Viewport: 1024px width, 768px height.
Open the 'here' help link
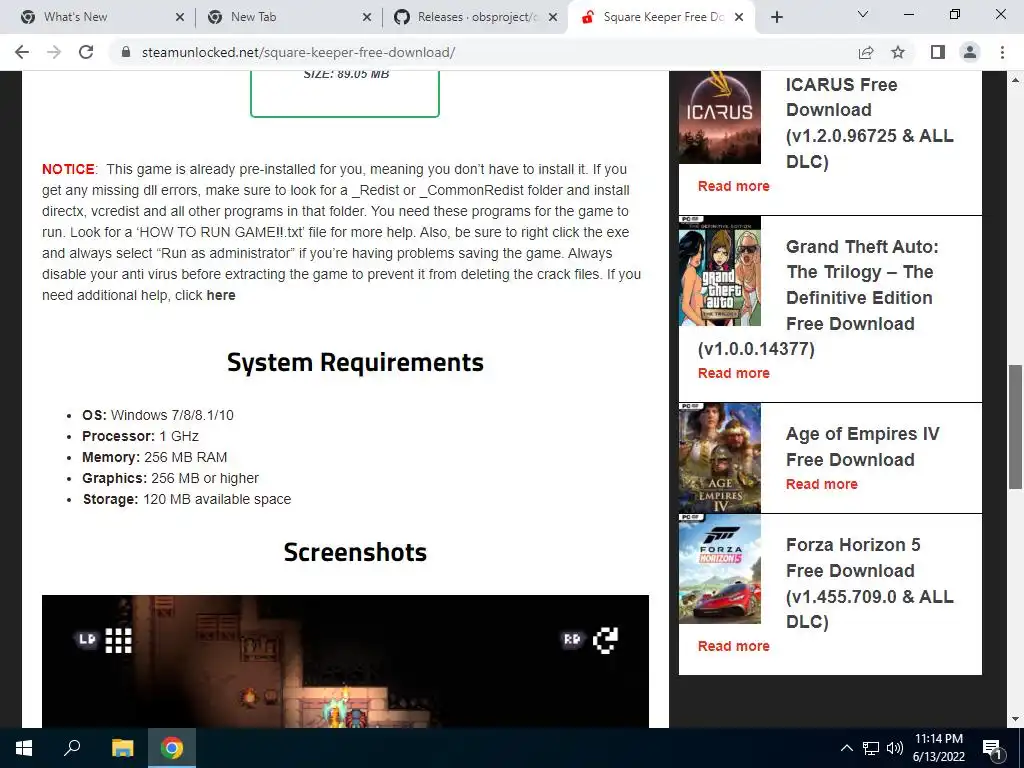coord(221,295)
